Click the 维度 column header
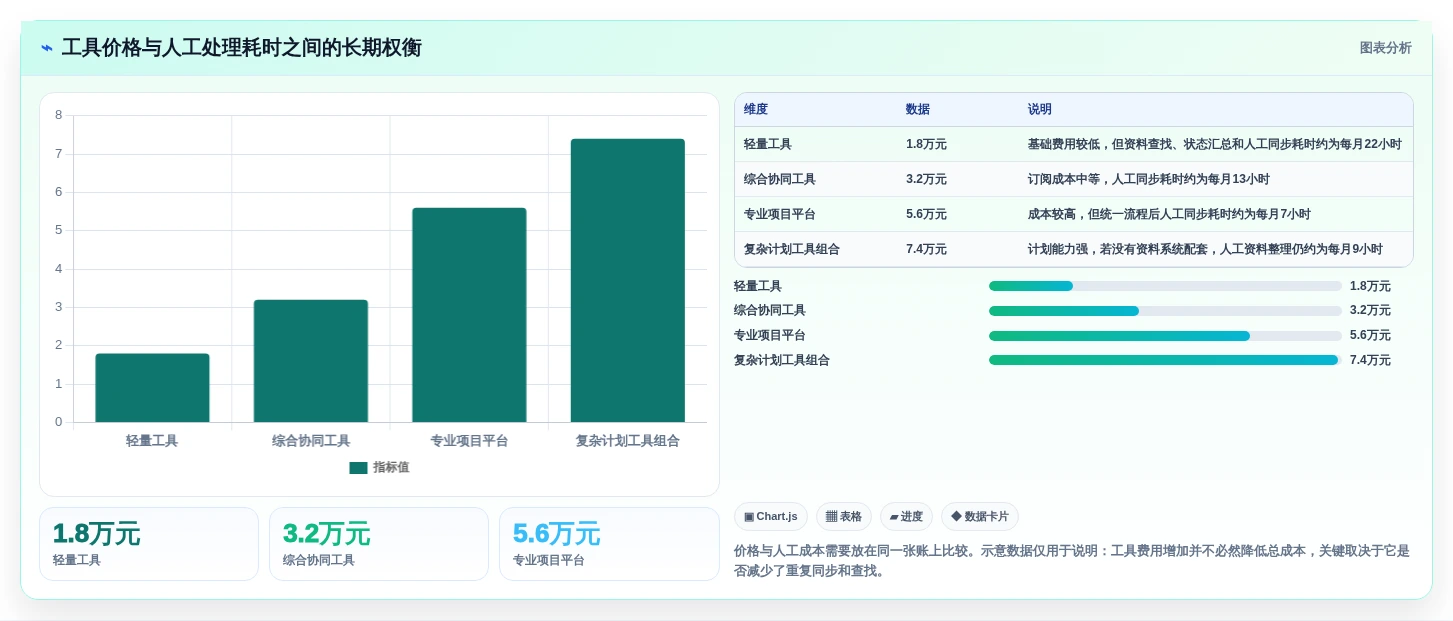 (756, 110)
